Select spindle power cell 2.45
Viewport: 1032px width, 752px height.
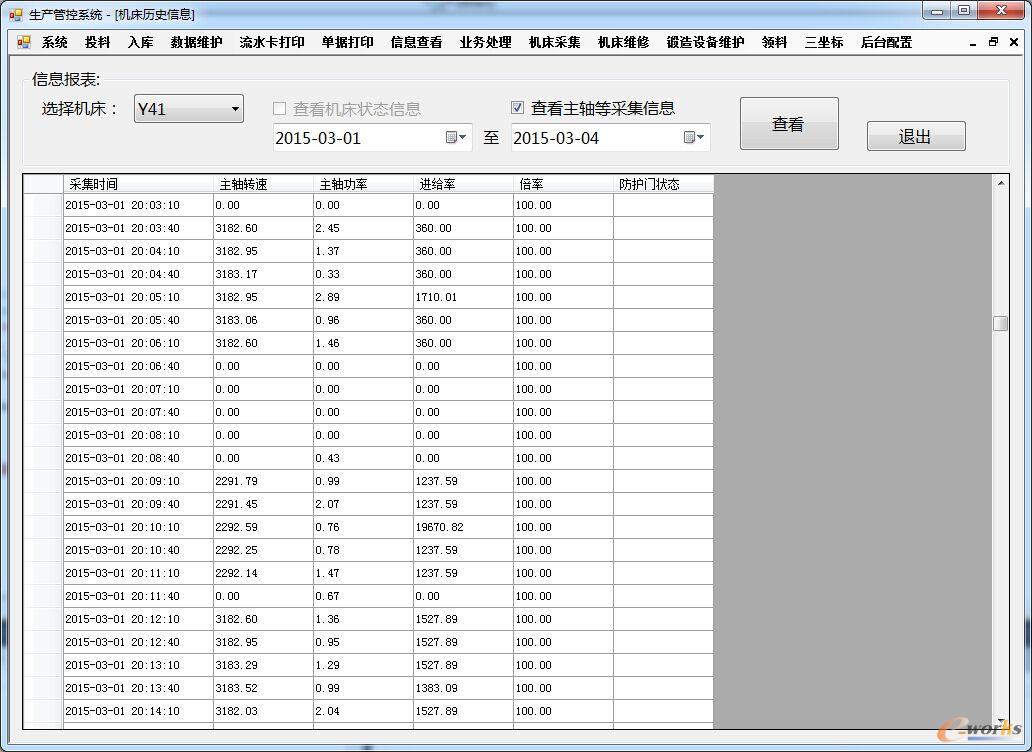(363, 228)
